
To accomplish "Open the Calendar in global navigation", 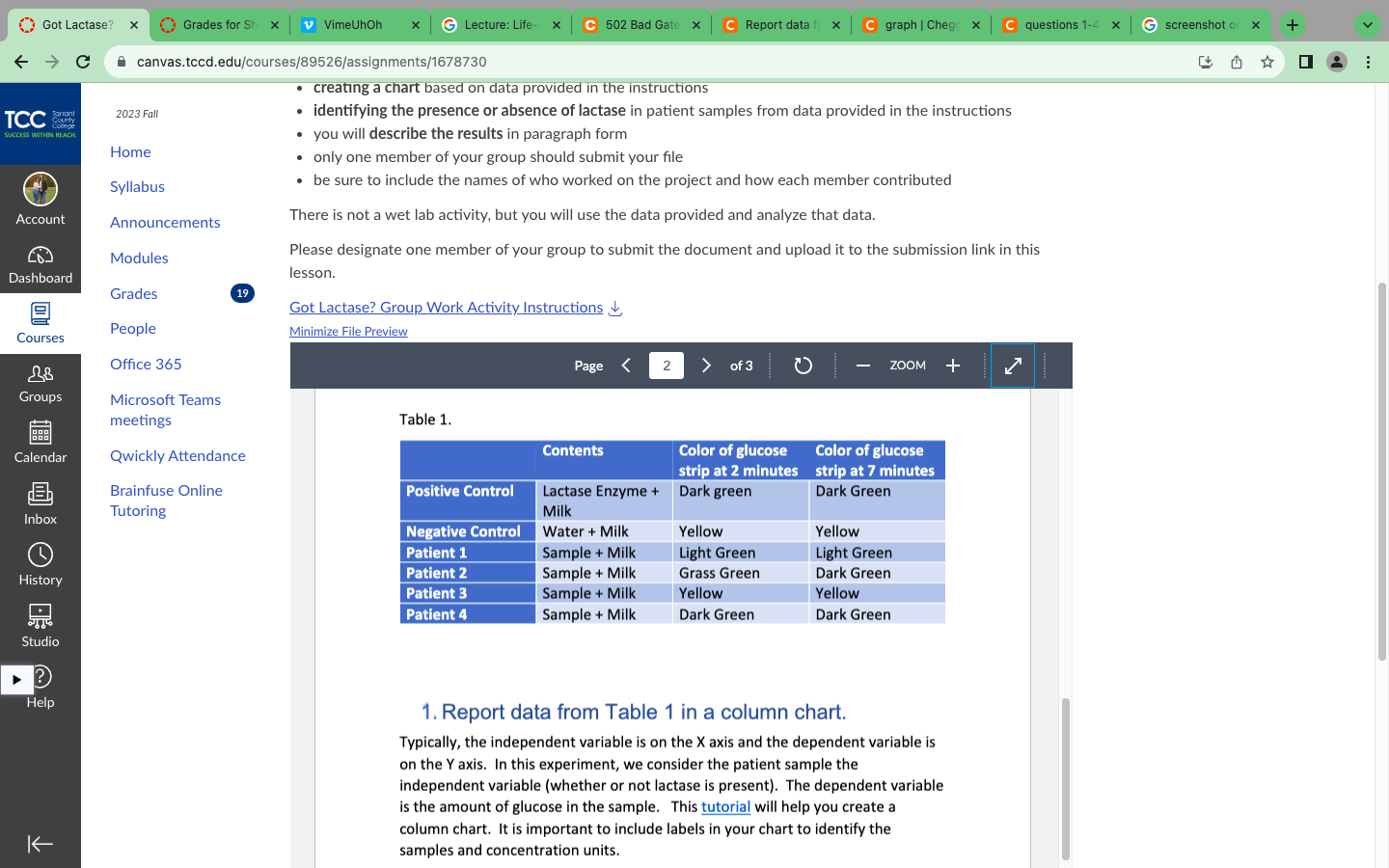I will tap(41, 444).
